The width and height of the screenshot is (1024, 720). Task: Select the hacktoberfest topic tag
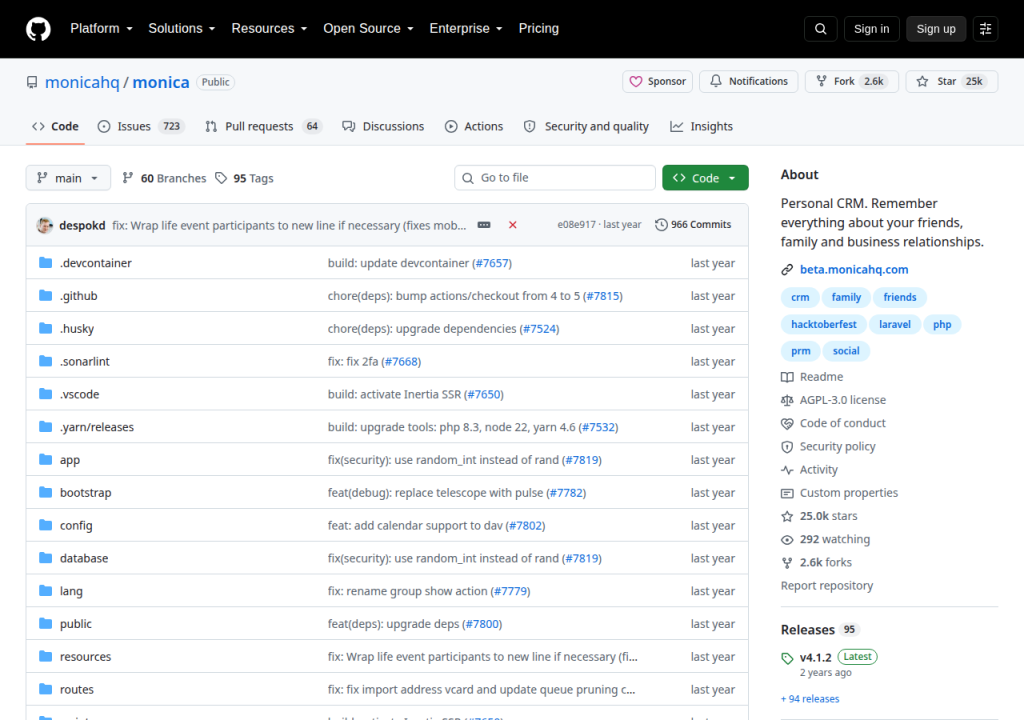pyautogui.click(x=824, y=324)
